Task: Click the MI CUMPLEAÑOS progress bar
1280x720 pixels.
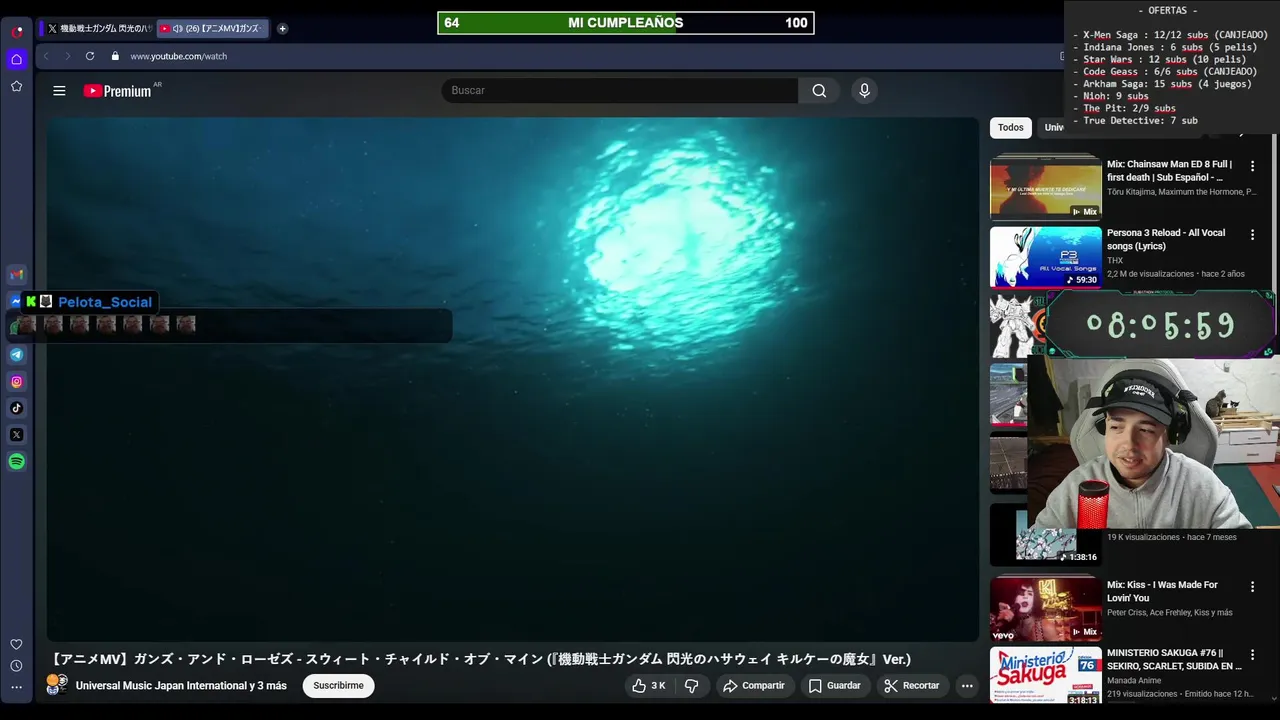Action: [x=626, y=23]
